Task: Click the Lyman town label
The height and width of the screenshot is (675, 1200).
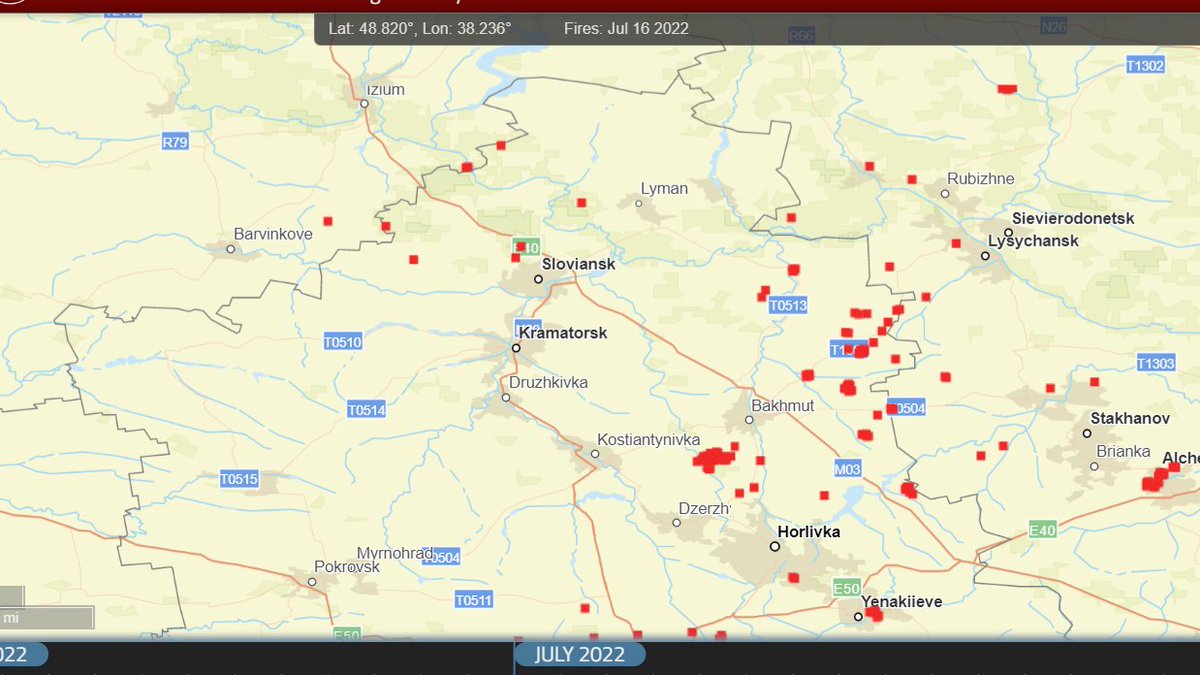Action: pos(665,188)
